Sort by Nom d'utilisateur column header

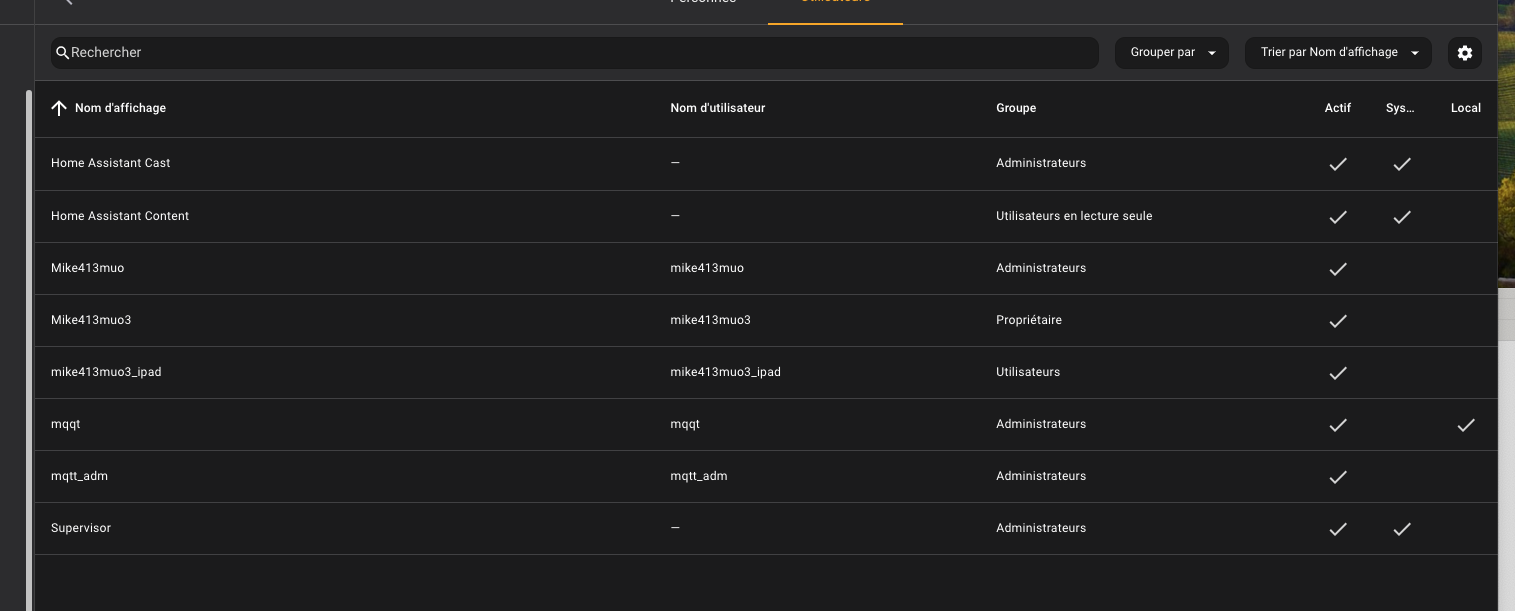pos(717,108)
